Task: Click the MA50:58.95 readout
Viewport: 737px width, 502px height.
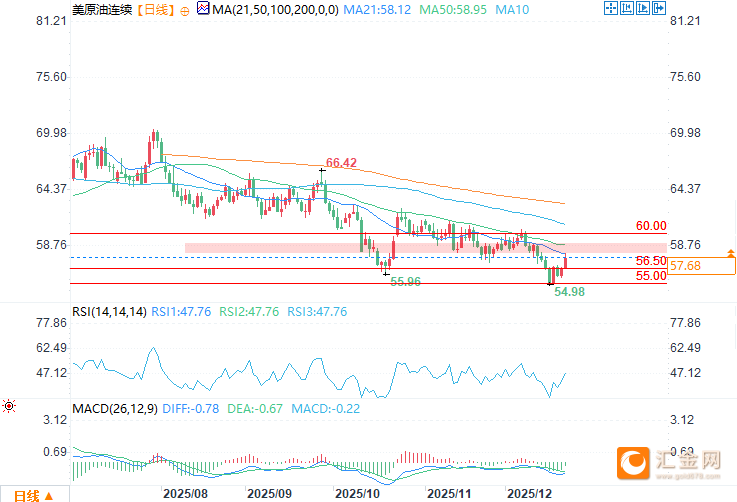Action: pos(453,10)
